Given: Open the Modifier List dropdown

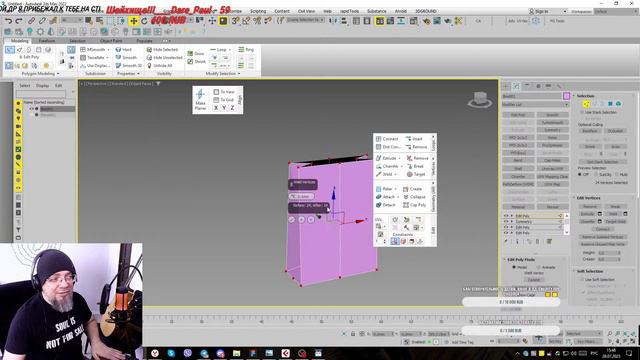Looking at the screenshot, I should 536,104.
